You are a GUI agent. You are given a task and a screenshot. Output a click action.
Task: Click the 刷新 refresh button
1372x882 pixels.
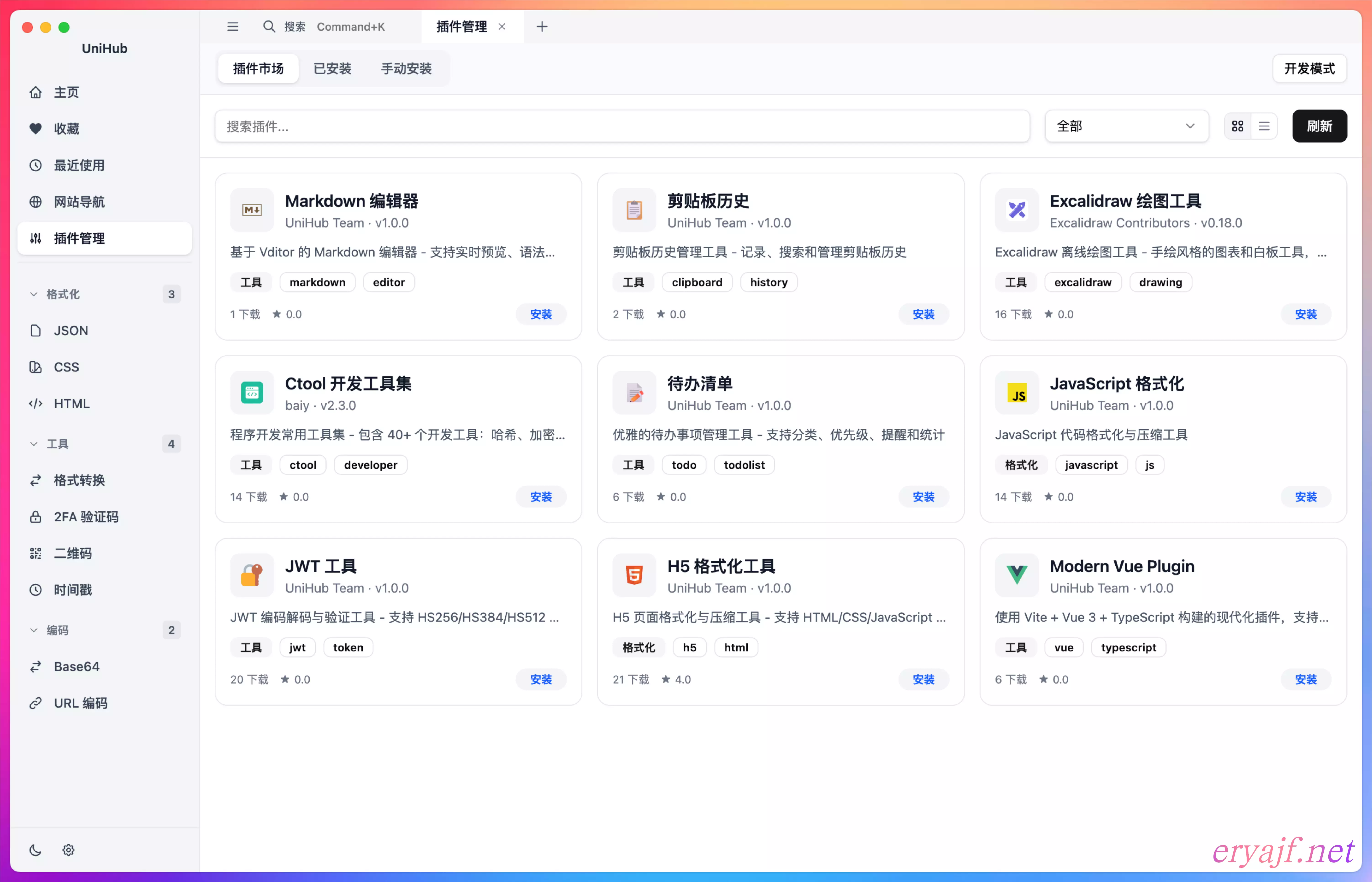[1319, 126]
